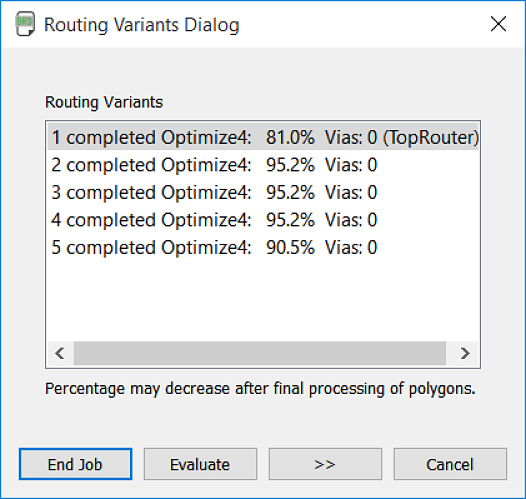Expand the dialog with the >> button
526x499 pixels.
pos(325,464)
